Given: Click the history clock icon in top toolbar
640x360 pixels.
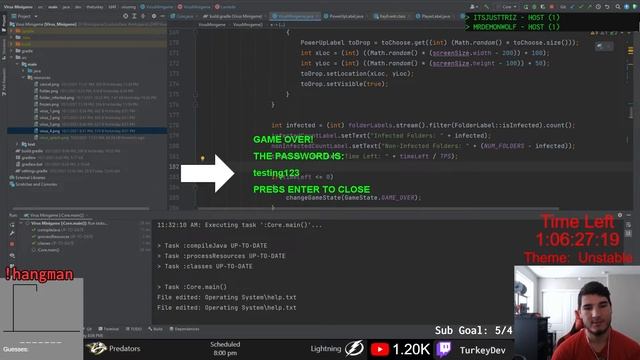Looking at the screenshot, I should [598, 7].
